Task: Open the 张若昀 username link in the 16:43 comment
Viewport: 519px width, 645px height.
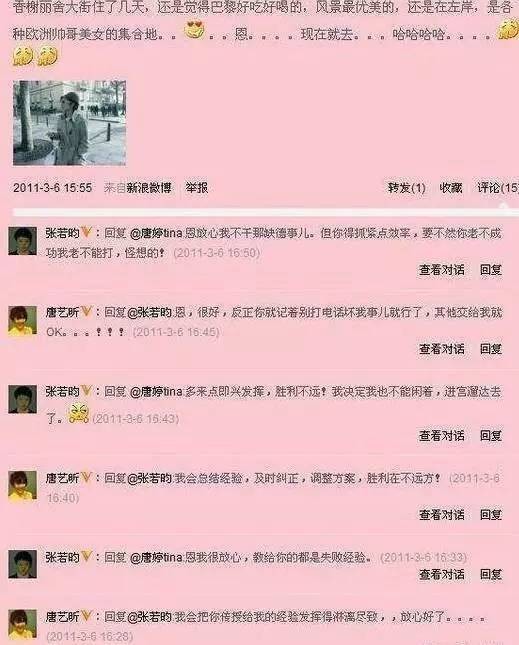Action: coord(62,391)
